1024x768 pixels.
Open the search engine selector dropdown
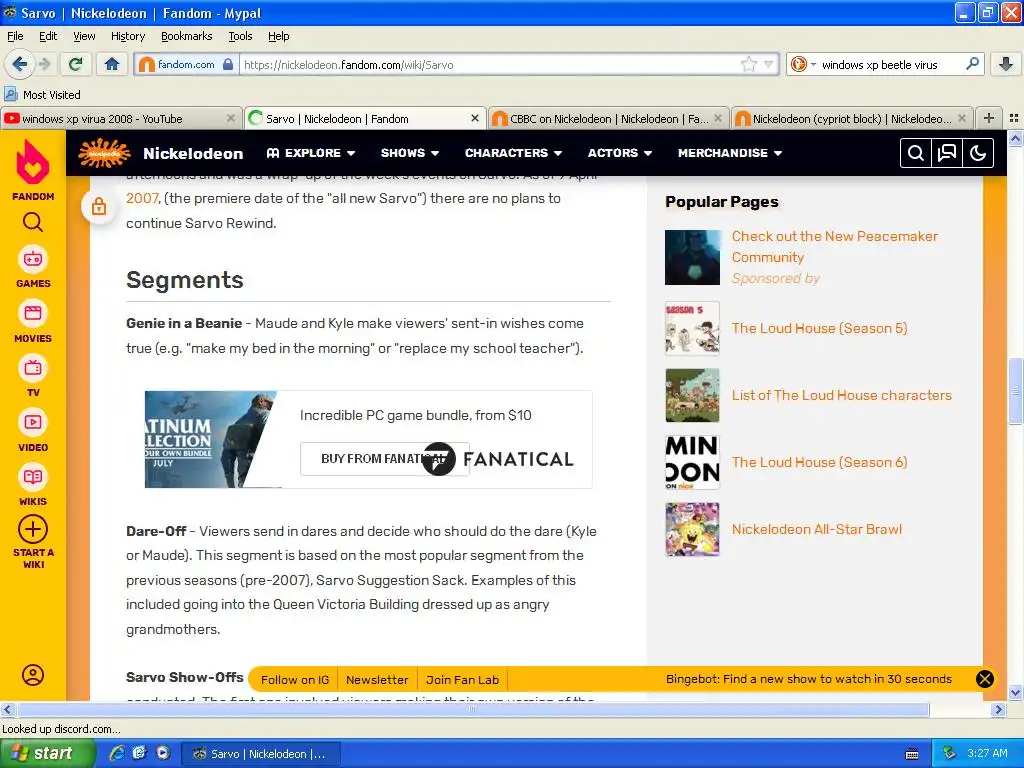click(803, 64)
